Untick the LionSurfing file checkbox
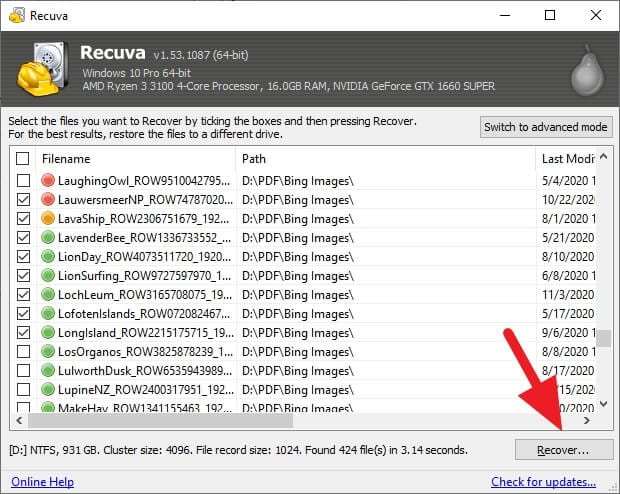The height and width of the screenshot is (494, 620). (x=23, y=275)
